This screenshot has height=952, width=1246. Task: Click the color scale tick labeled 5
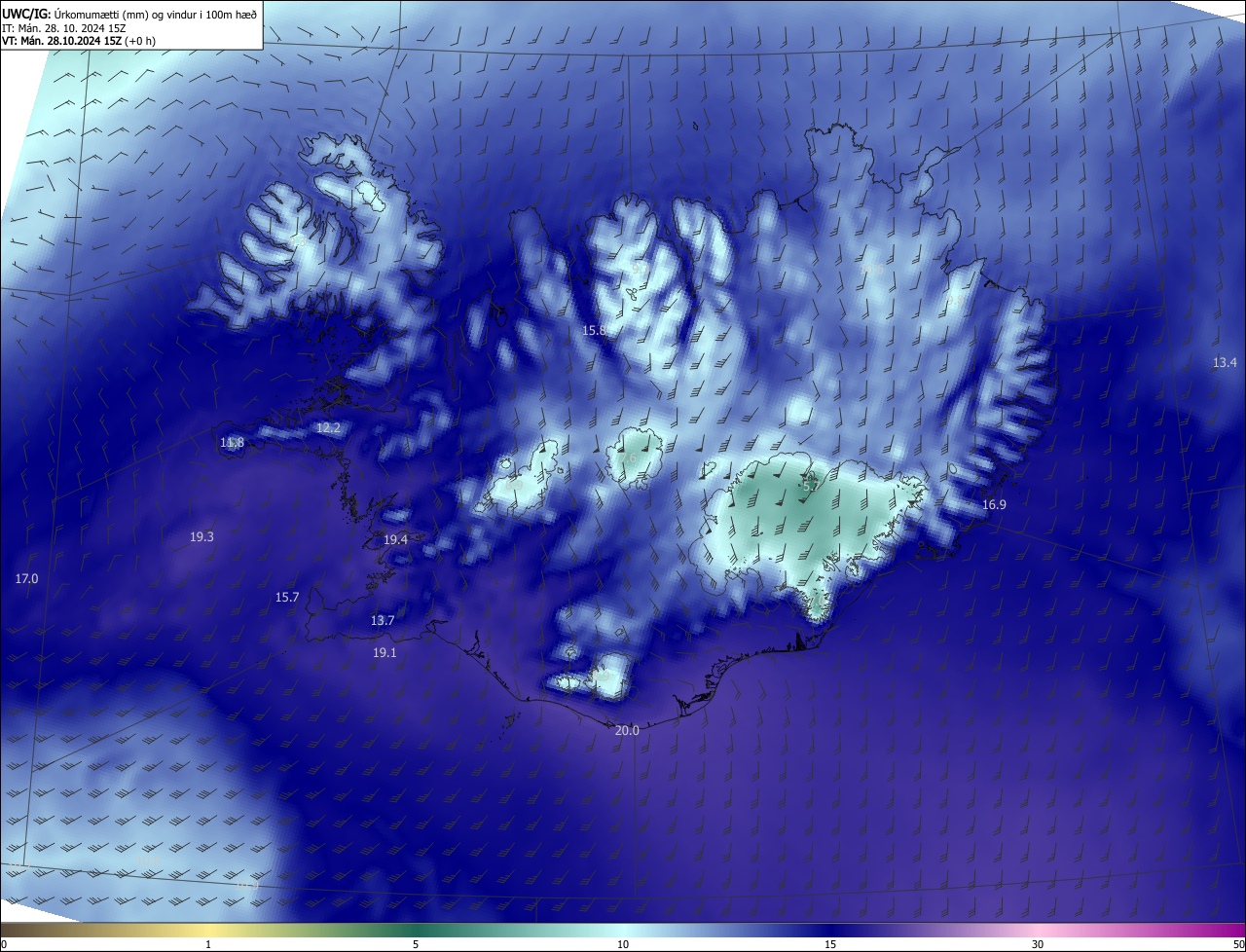tap(416, 944)
